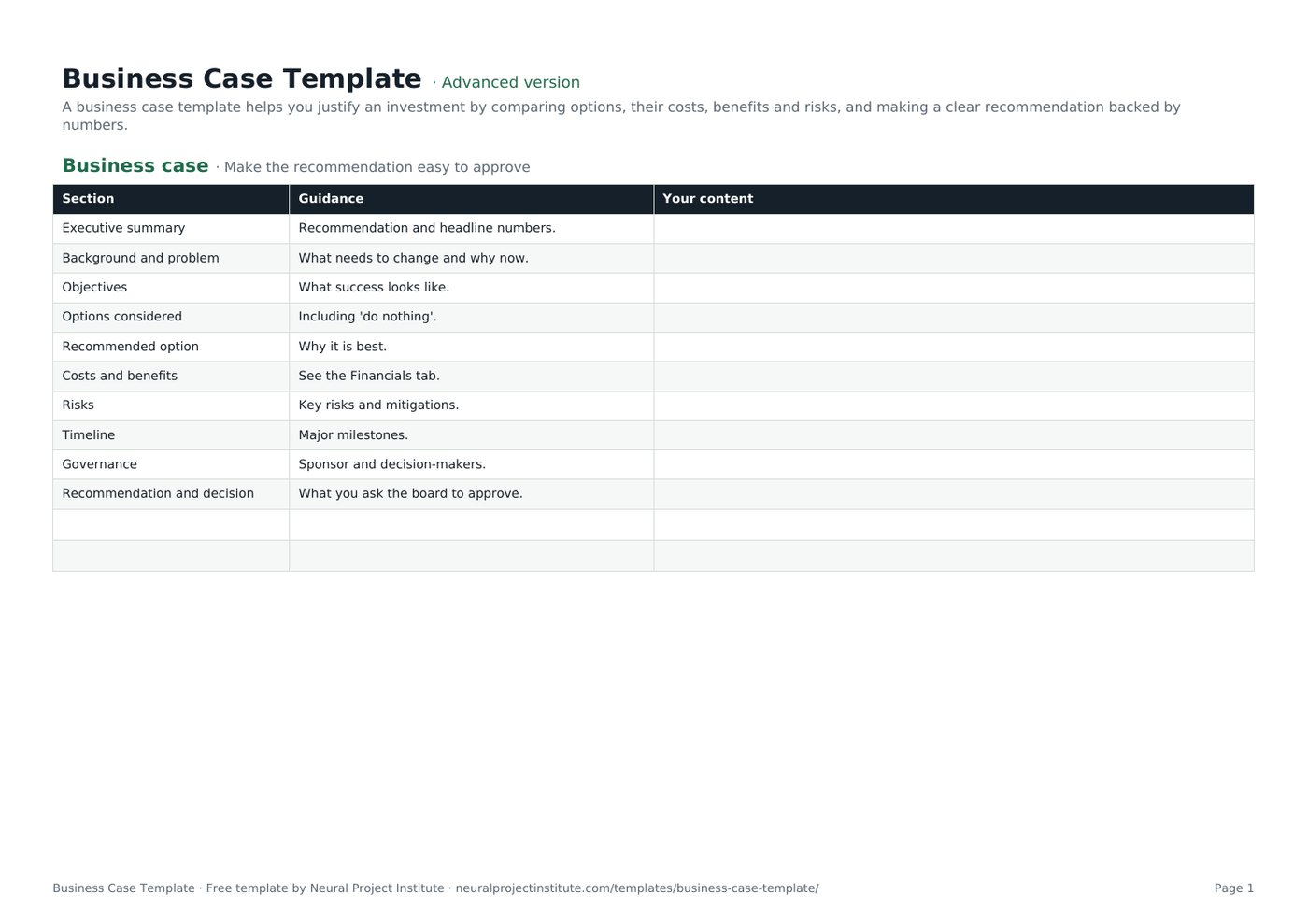Click the intro paragraph about justifying an investment

point(621,116)
